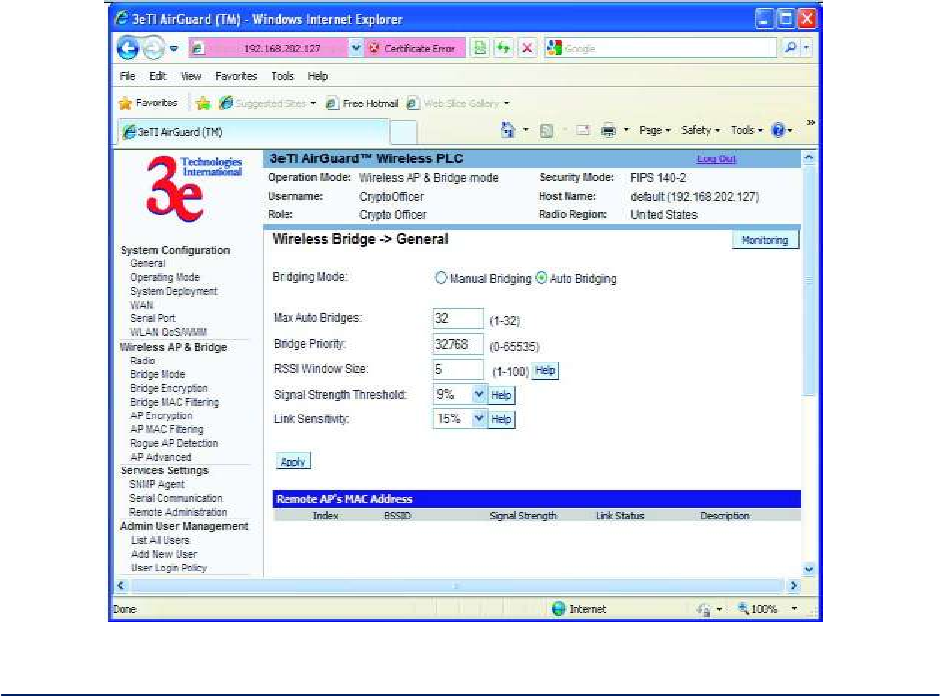This screenshot has width=940, height=696.
Task: Open the Edit menu
Action: (x=158, y=76)
